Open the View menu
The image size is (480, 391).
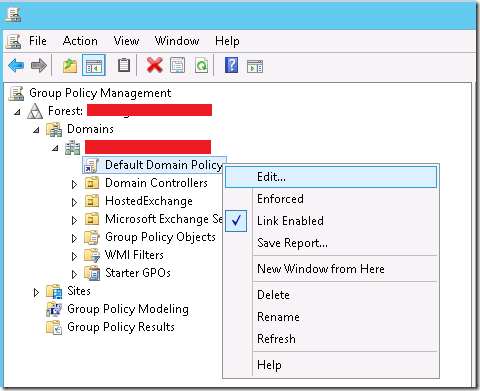126,41
